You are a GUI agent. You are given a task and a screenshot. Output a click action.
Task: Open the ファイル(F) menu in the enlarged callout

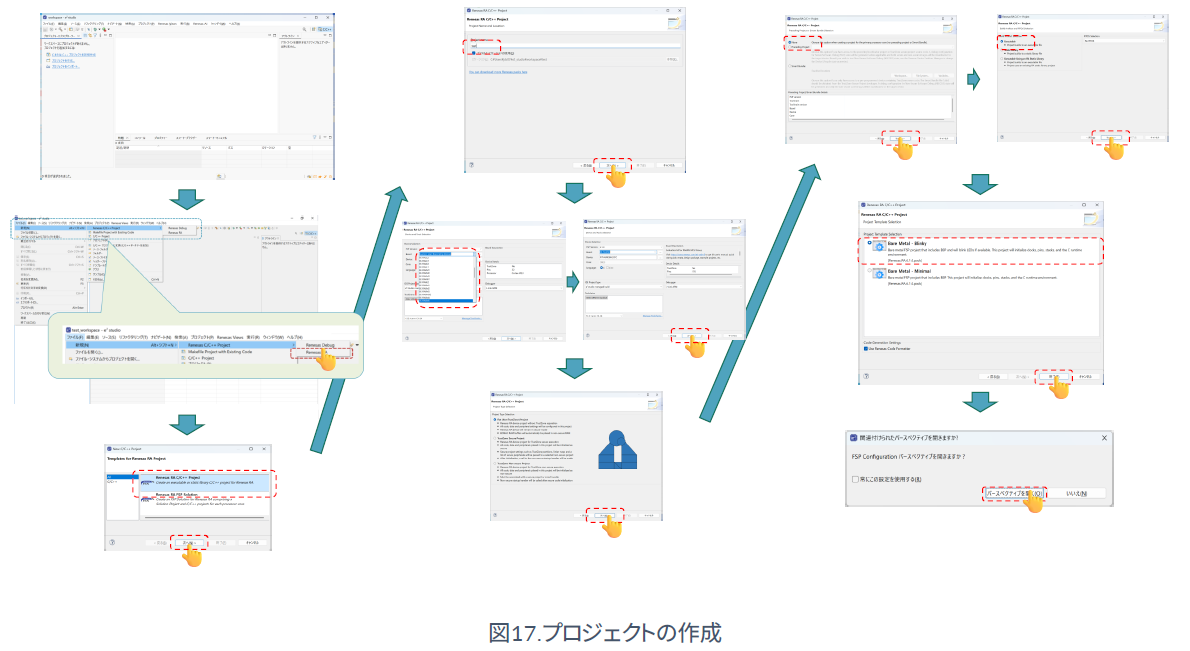coord(74,337)
